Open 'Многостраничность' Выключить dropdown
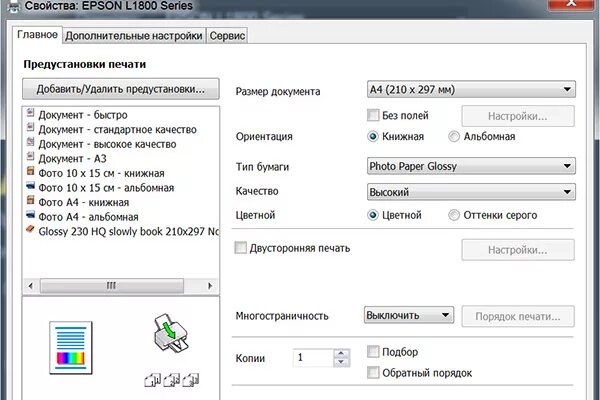Image resolution: width=600 pixels, height=400 pixels. tap(409, 315)
